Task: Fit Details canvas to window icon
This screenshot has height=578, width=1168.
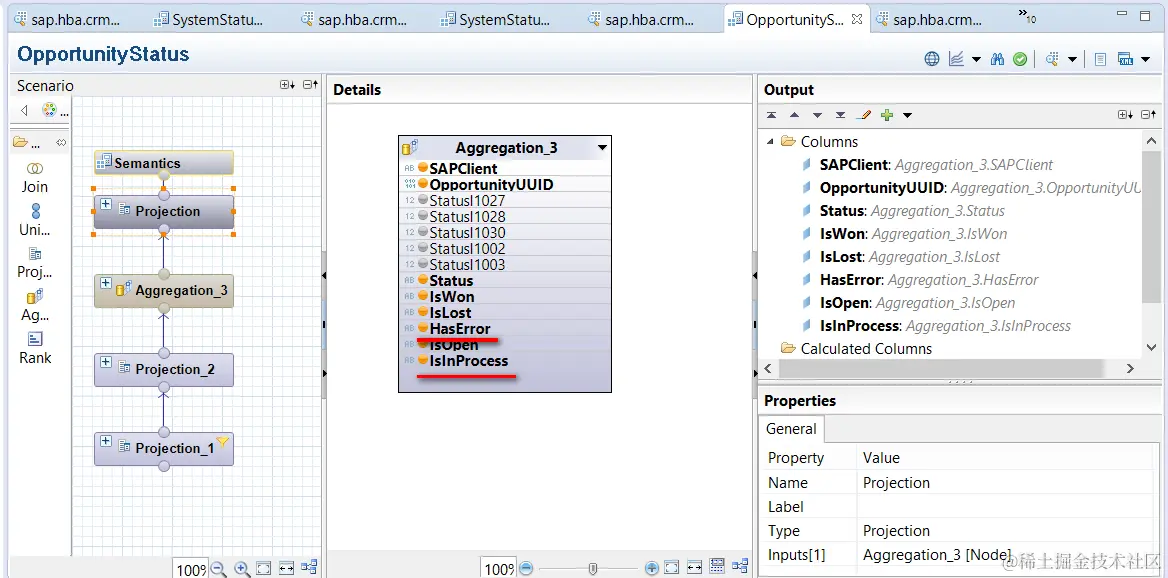Action: coord(671,568)
